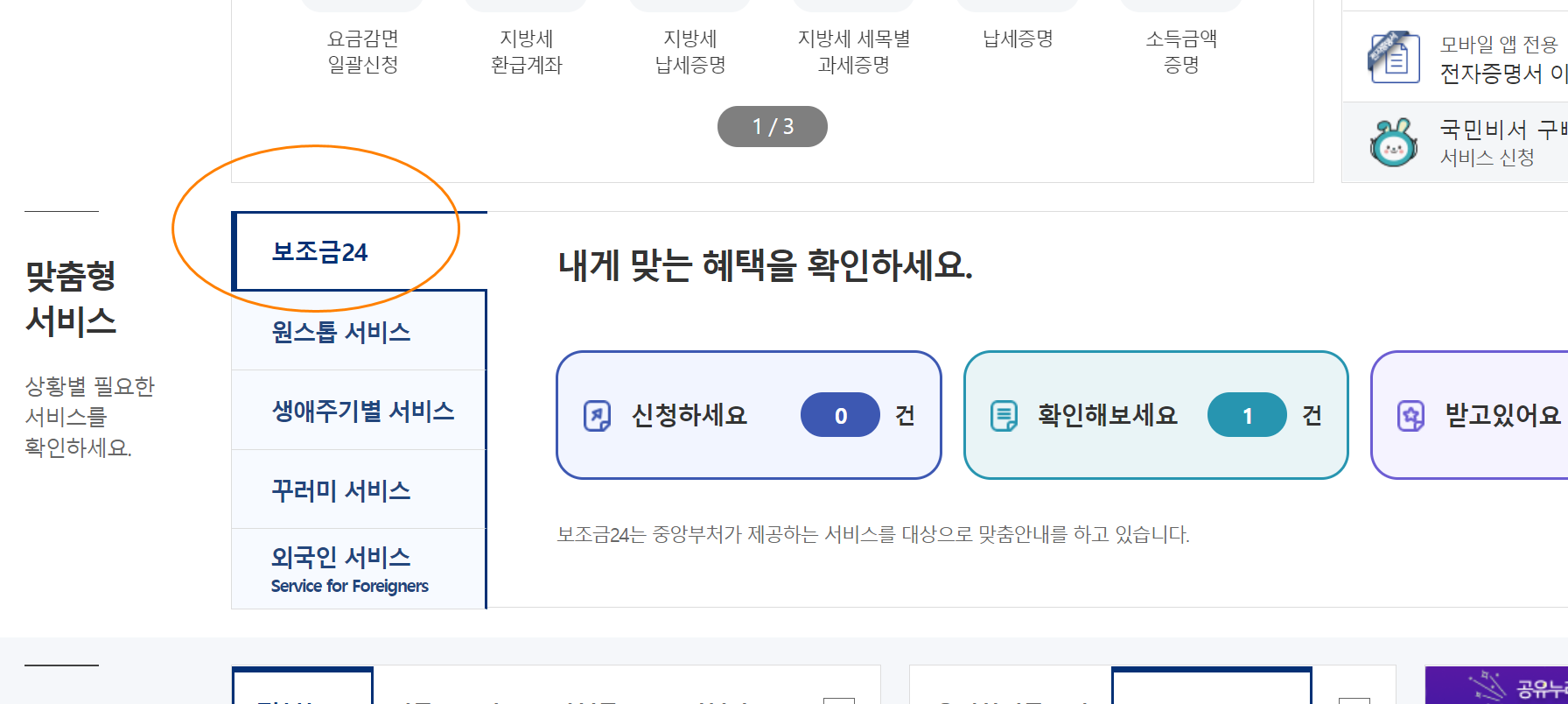This screenshot has width=1568, height=704.
Task: Click the 1 / 3 page indicator
Action: [773, 126]
